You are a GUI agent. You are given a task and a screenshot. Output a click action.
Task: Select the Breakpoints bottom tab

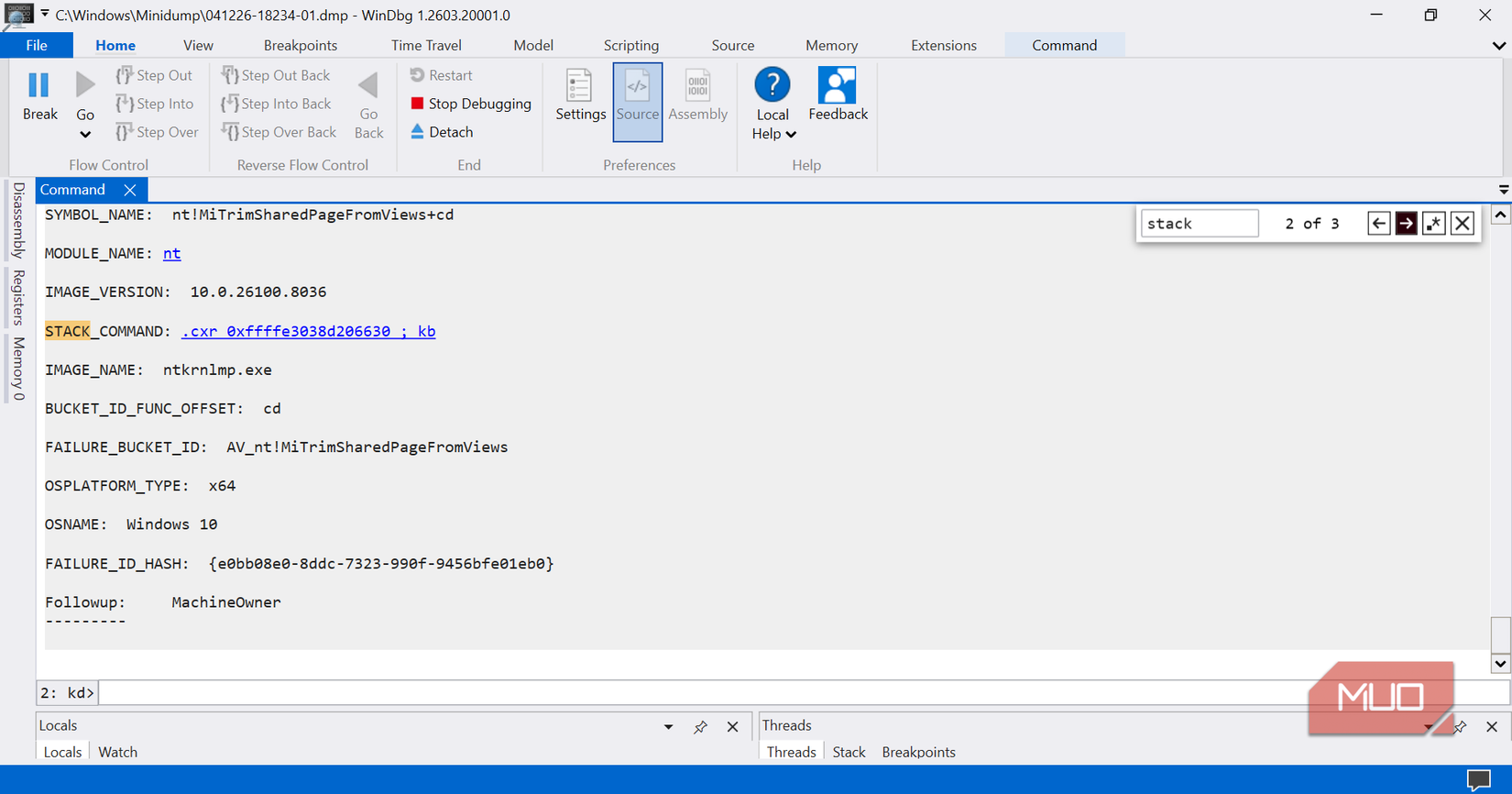(918, 752)
